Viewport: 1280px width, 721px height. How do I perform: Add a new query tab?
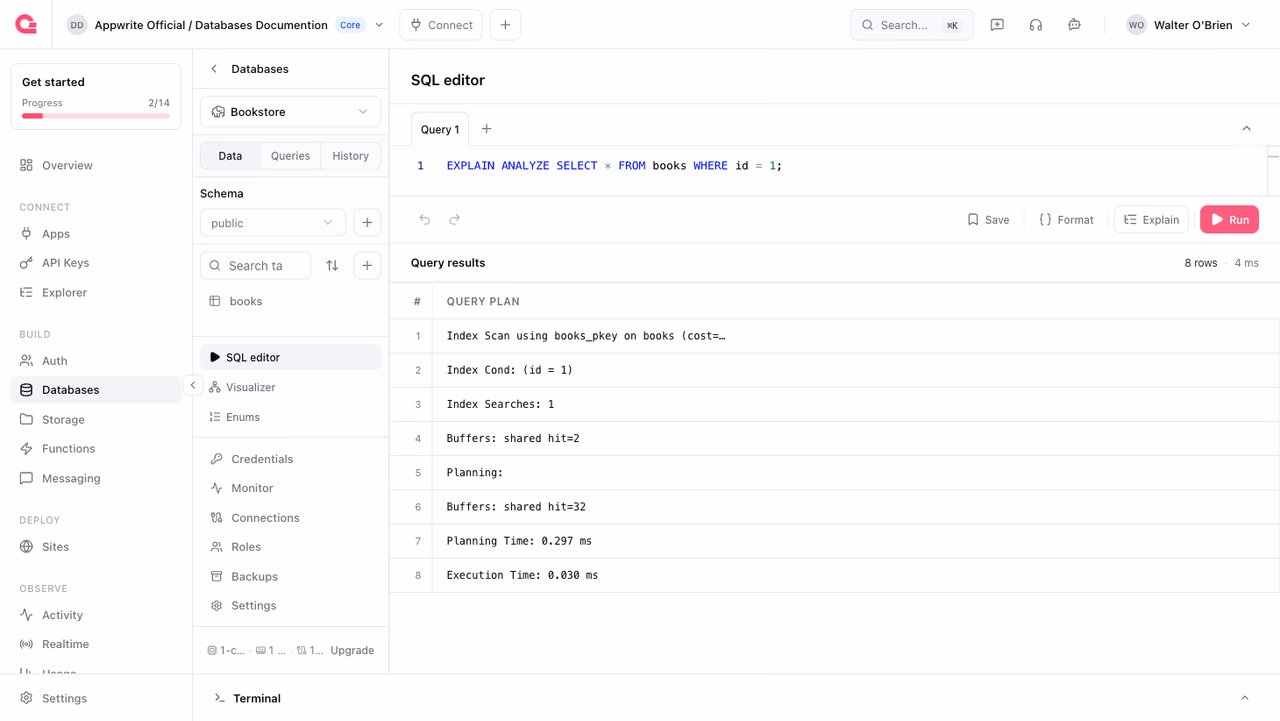[487, 129]
